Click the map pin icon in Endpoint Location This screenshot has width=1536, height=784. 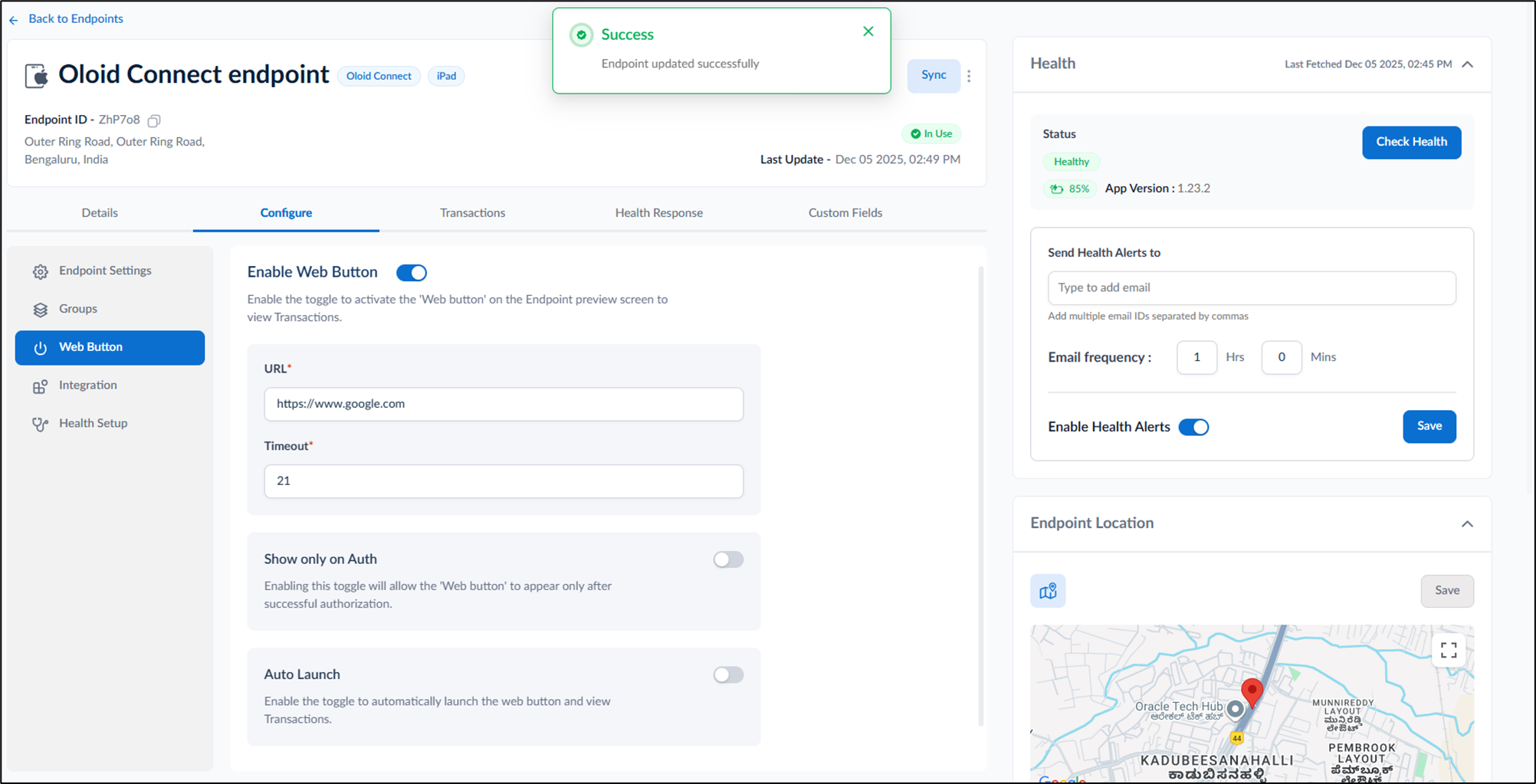pos(1048,591)
